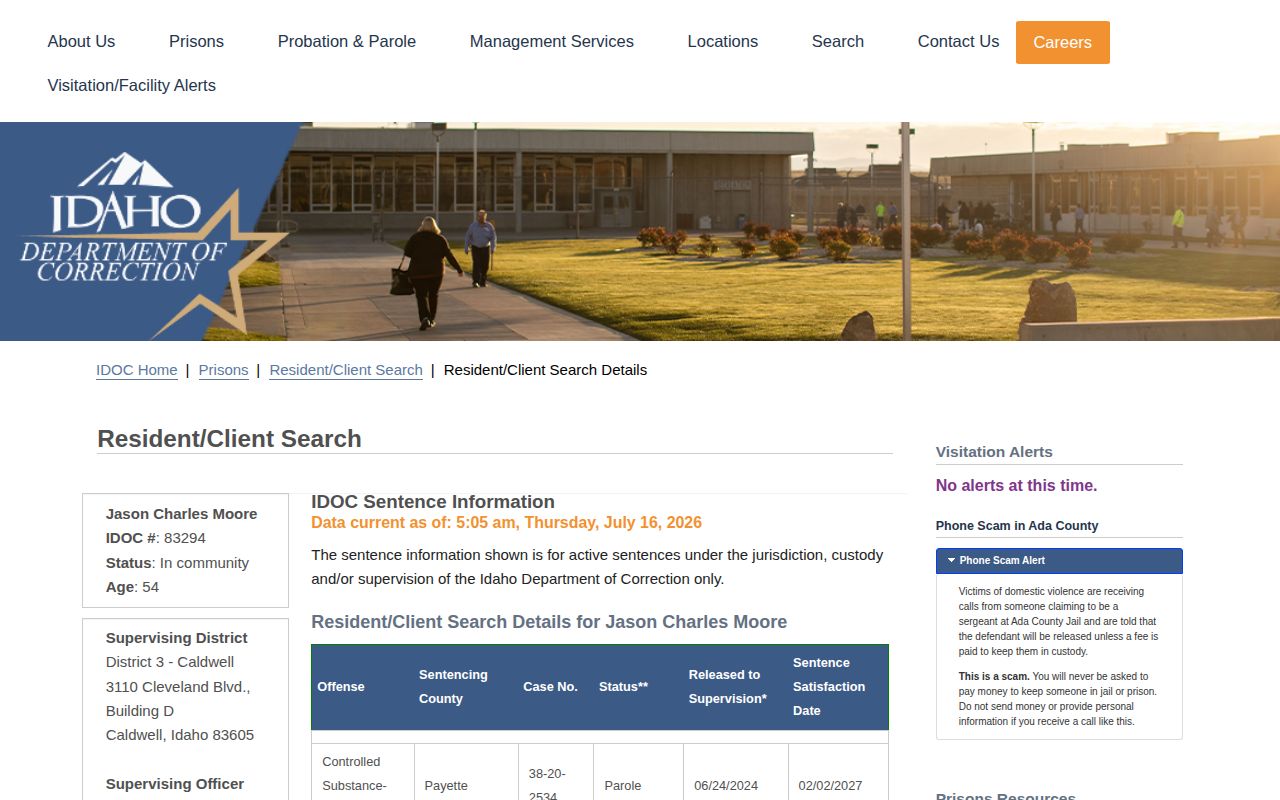Open Visitation/Facility Alerts menu item

(x=132, y=86)
